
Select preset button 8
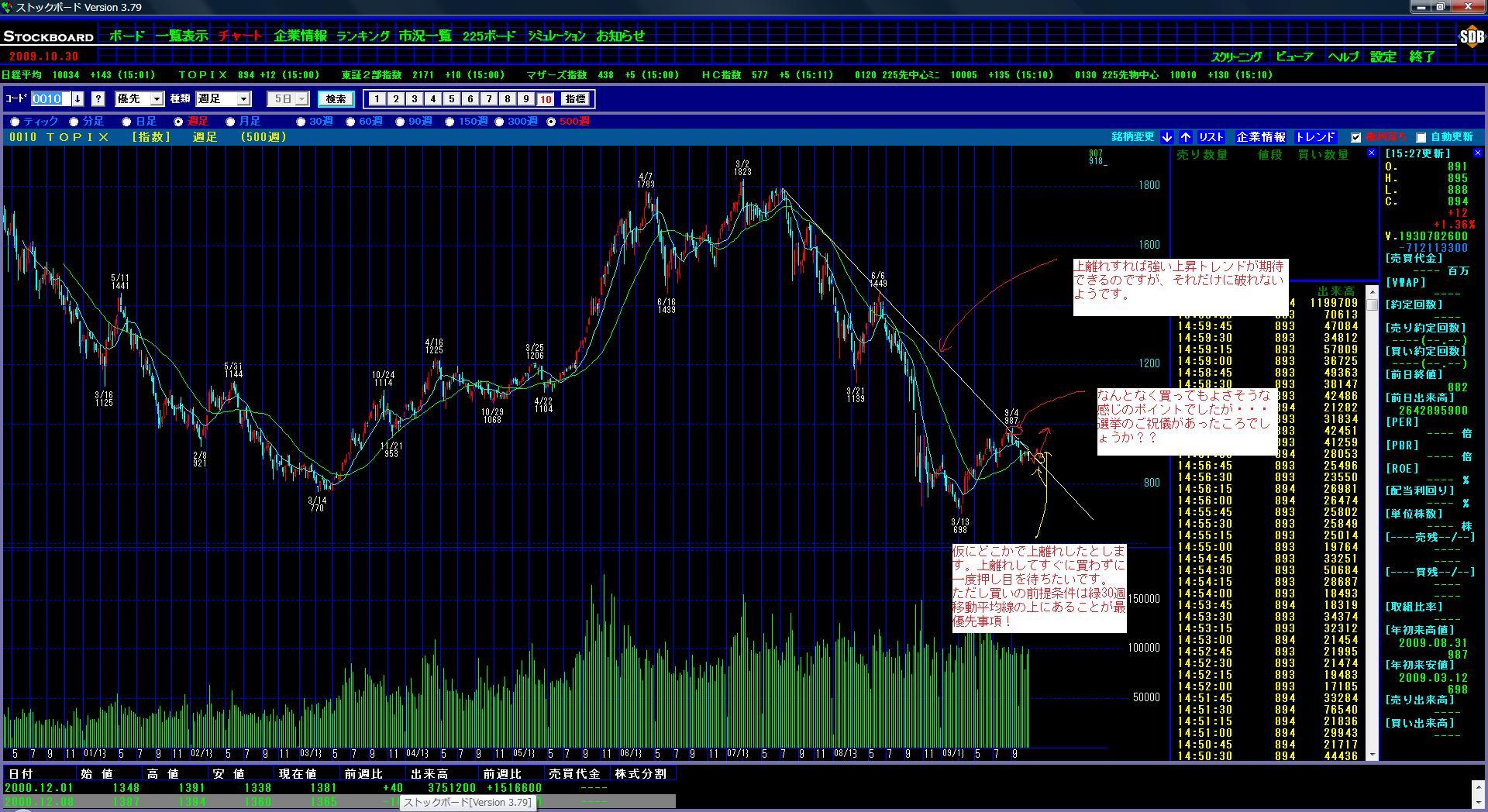(507, 98)
